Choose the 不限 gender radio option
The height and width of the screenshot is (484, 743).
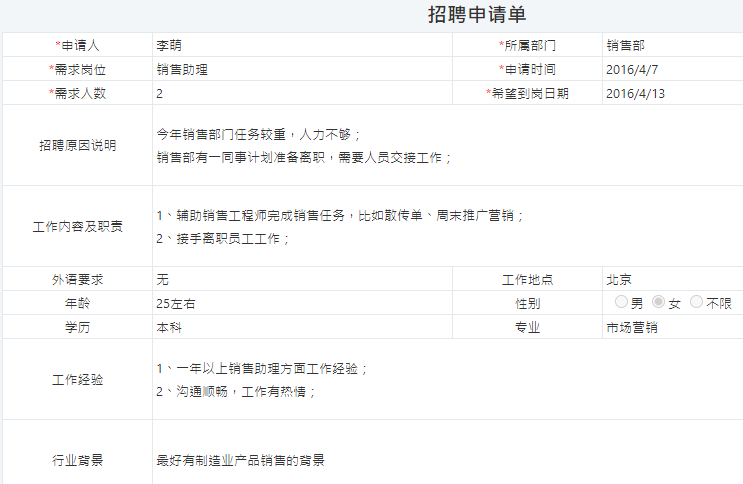pyautogui.click(x=696, y=302)
